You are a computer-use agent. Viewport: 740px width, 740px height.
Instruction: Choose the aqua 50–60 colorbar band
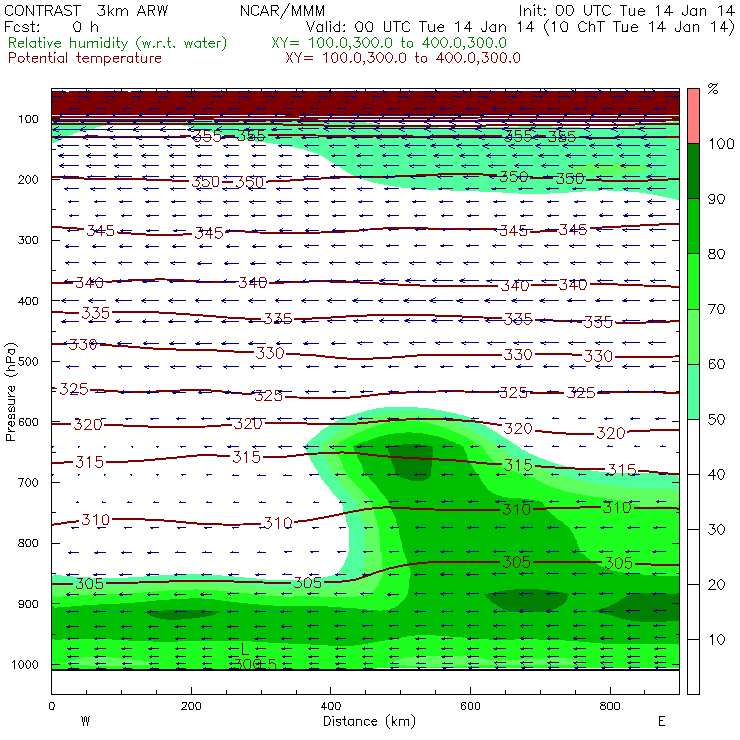pos(693,392)
